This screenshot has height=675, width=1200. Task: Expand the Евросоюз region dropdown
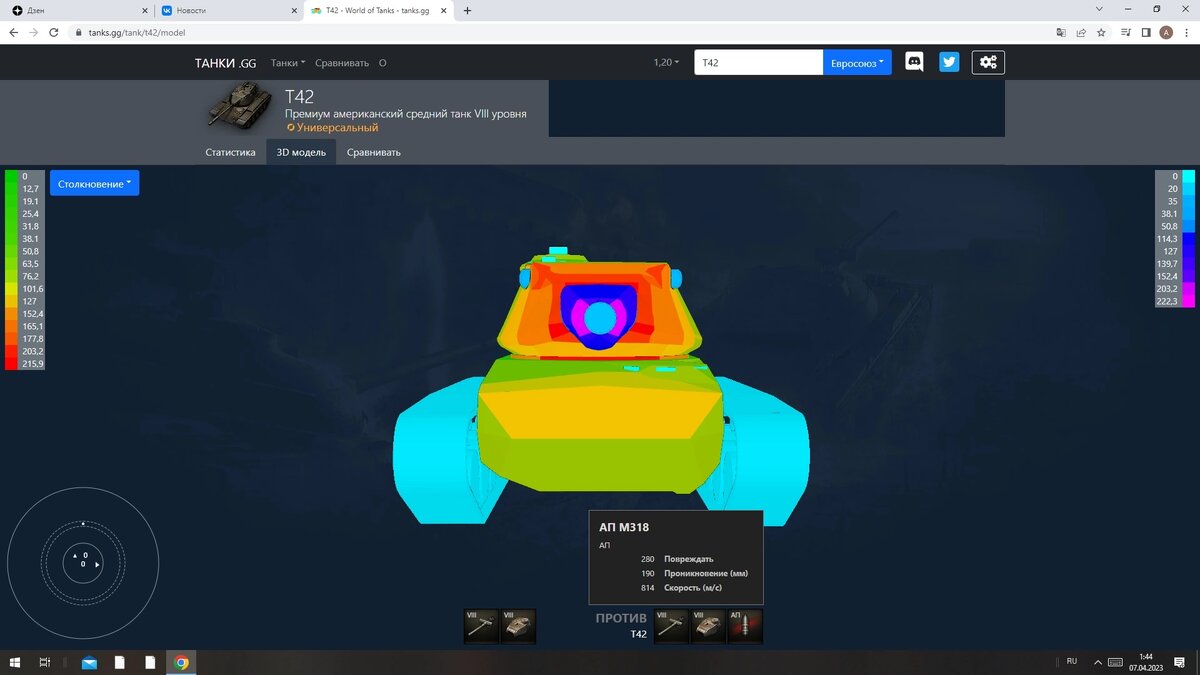[x=857, y=62]
